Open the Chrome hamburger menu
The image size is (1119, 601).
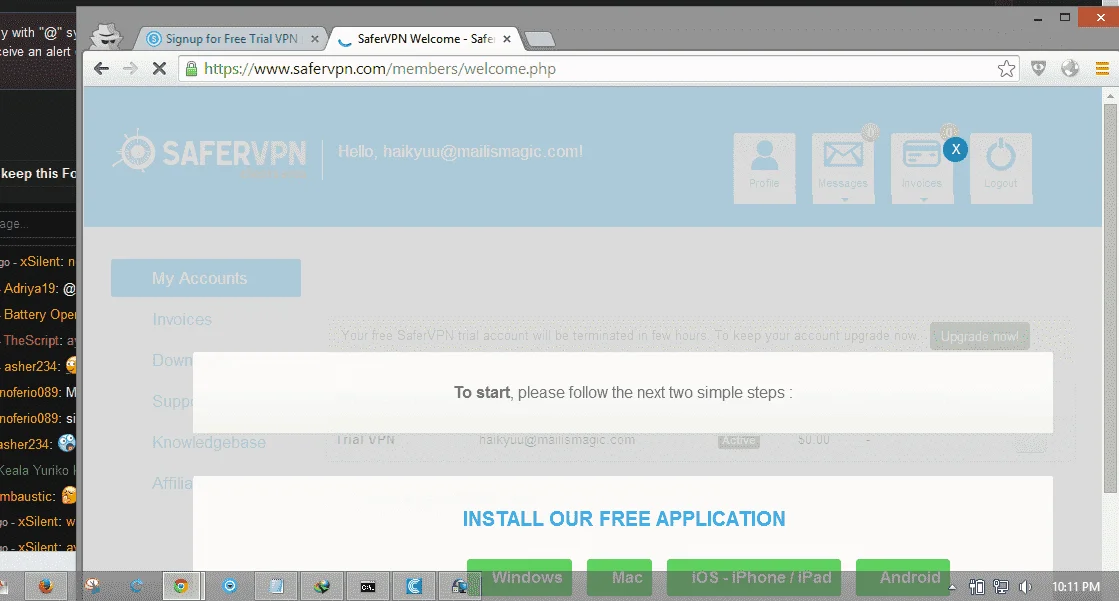pos(1102,69)
